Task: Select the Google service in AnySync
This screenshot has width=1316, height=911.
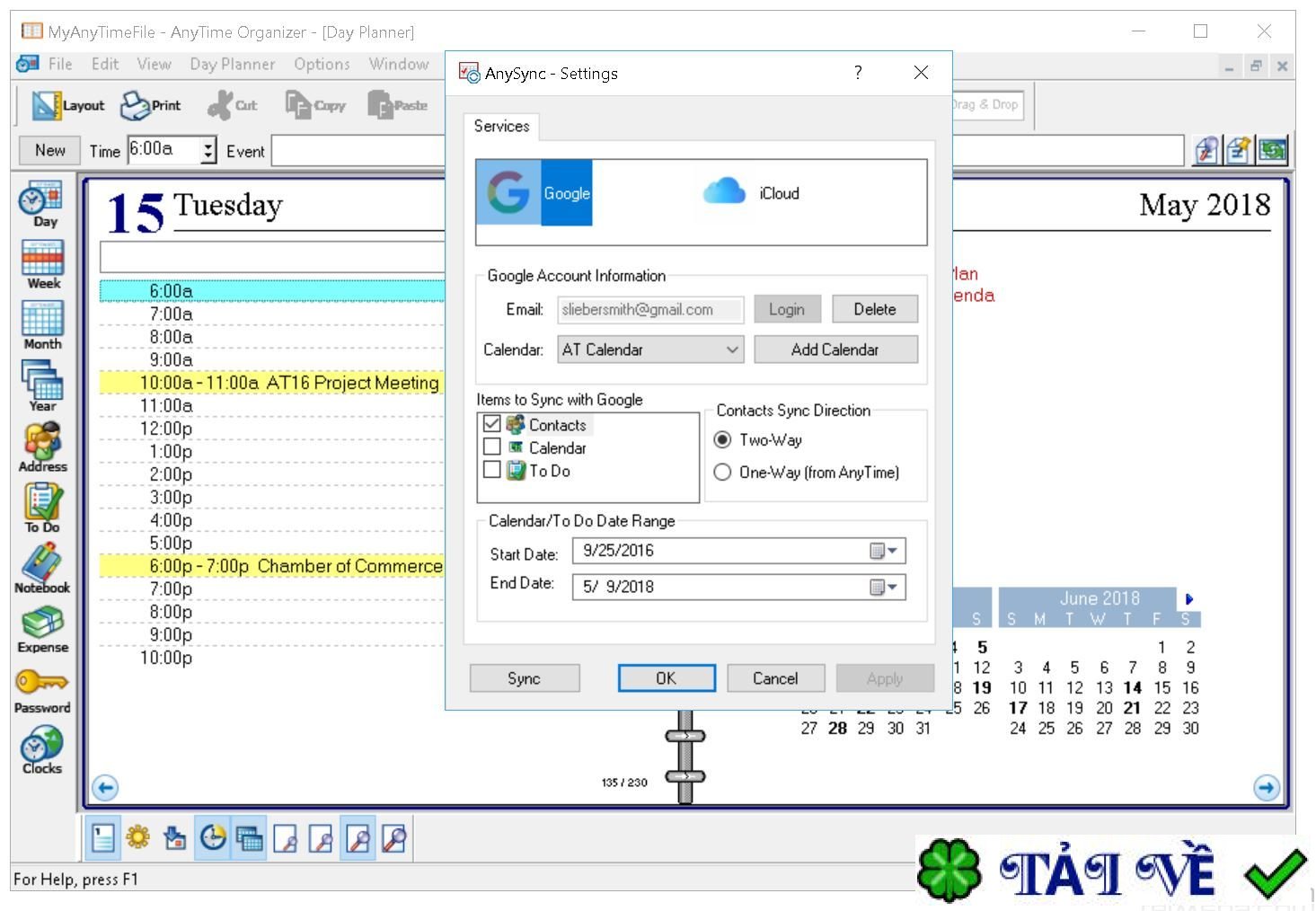Action: [x=534, y=193]
